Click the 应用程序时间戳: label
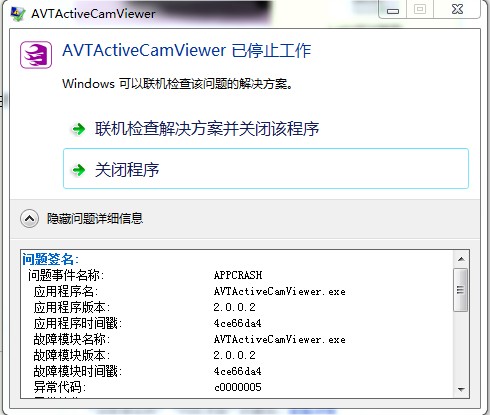 (x=78, y=323)
